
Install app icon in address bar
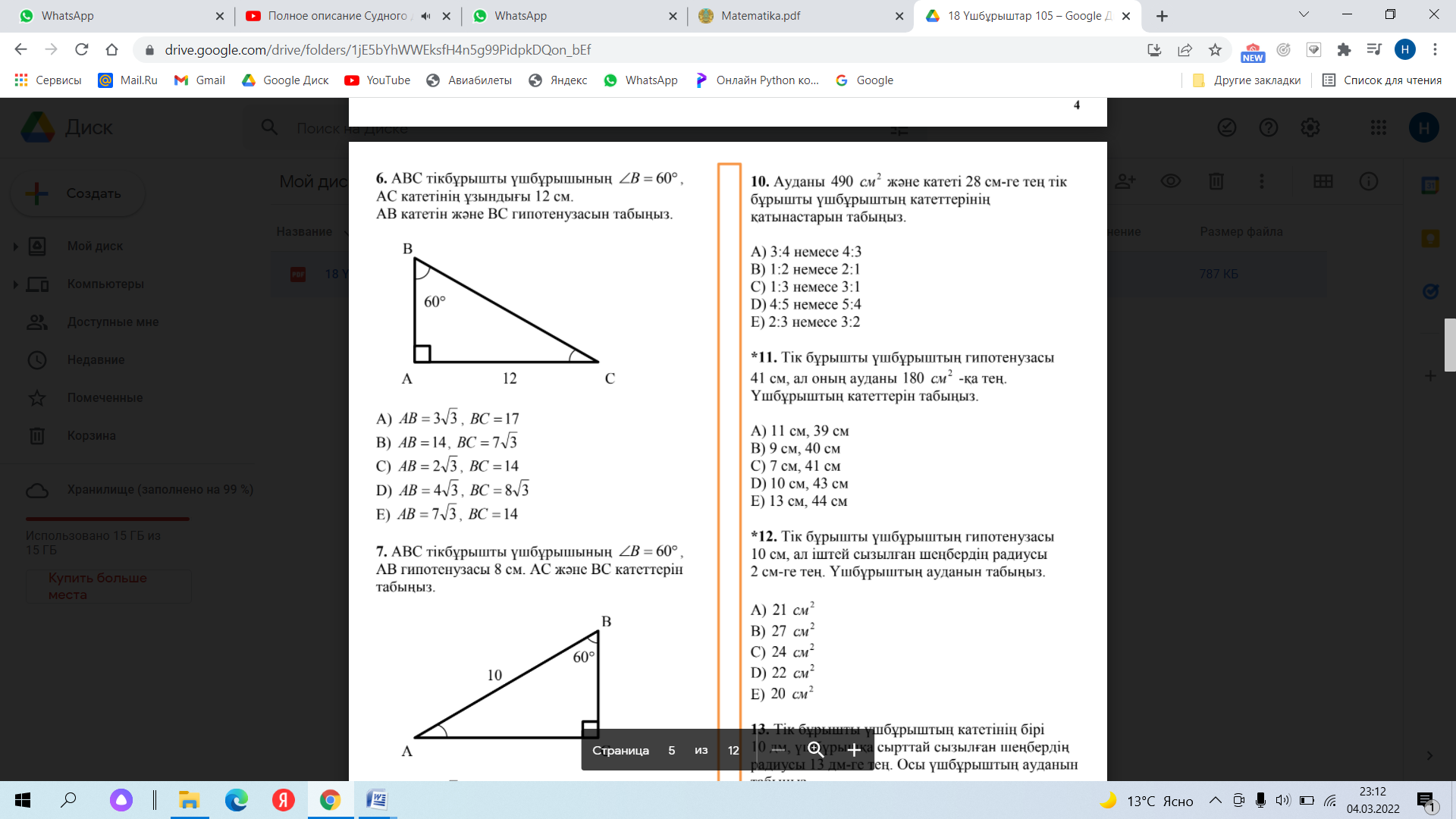pos(1154,50)
